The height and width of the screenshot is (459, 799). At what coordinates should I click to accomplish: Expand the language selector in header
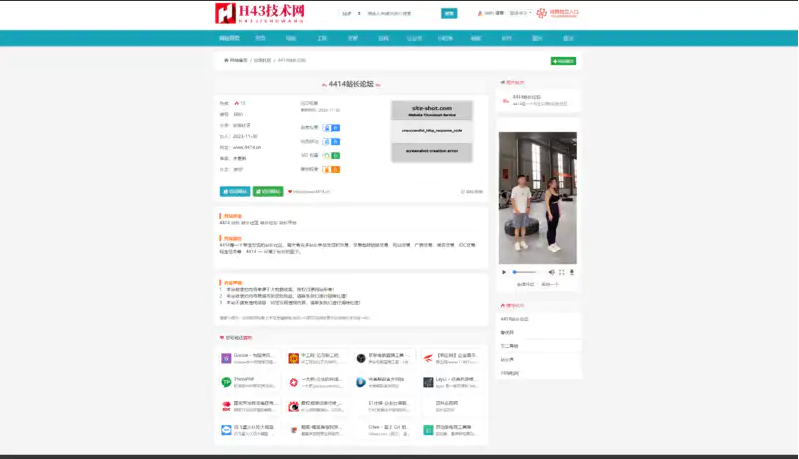pyautogui.click(x=520, y=14)
